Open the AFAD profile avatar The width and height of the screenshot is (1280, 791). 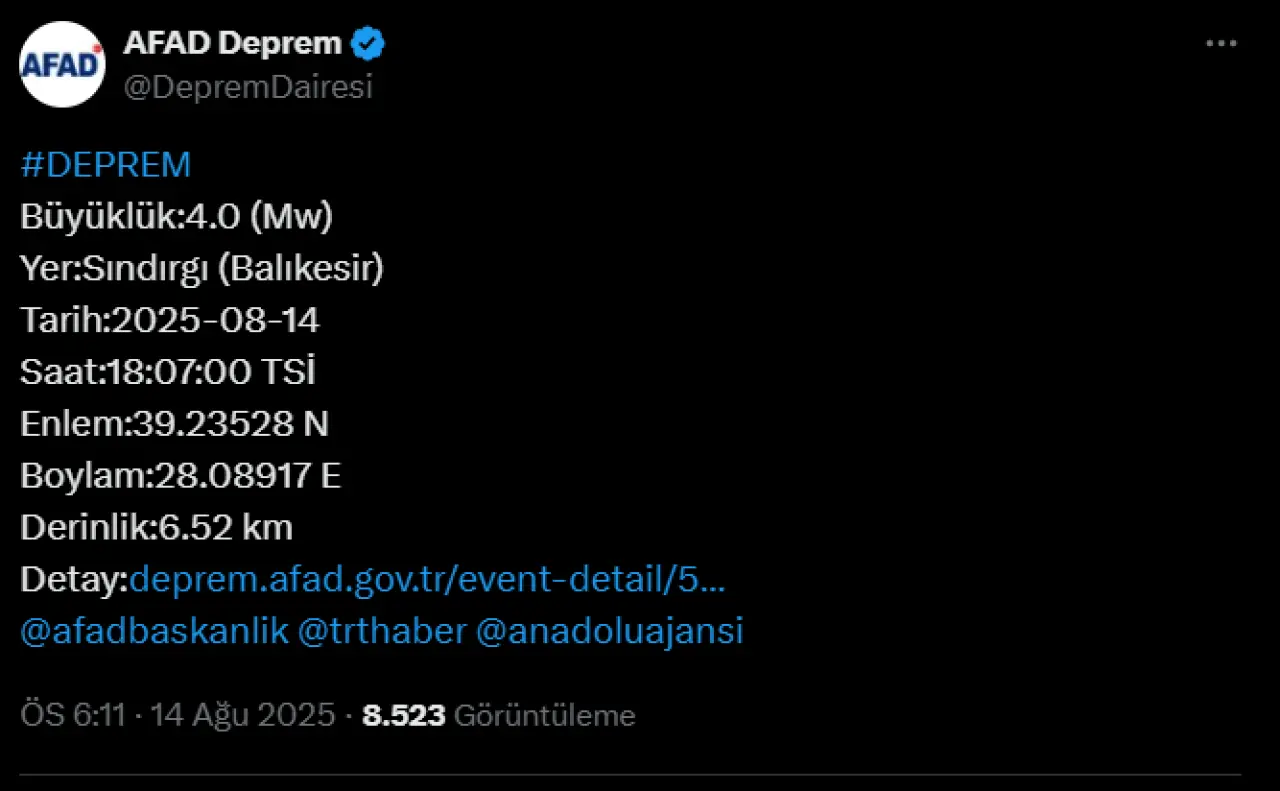(62, 65)
